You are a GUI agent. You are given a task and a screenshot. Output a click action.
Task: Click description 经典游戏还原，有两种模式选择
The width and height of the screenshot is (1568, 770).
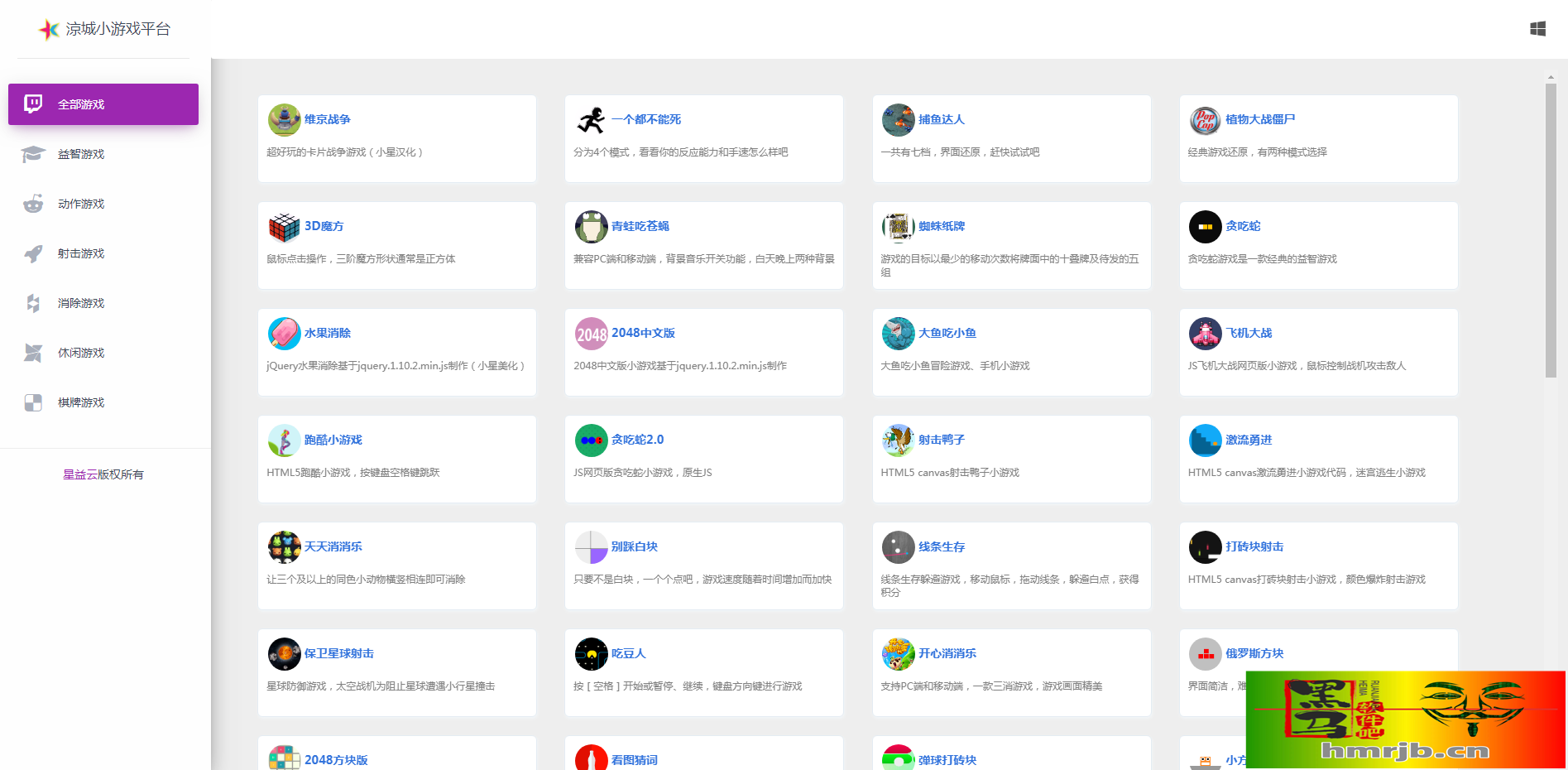(1258, 152)
